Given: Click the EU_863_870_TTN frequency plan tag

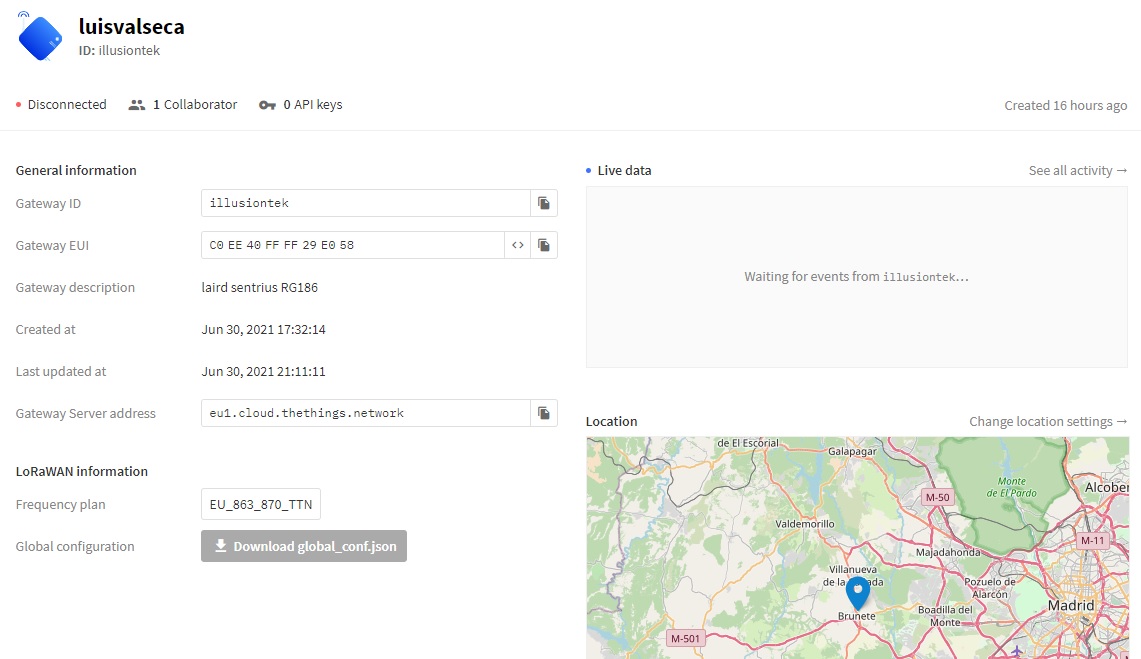Looking at the screenshot, I should pyautogui.click(x=261, y=504).
